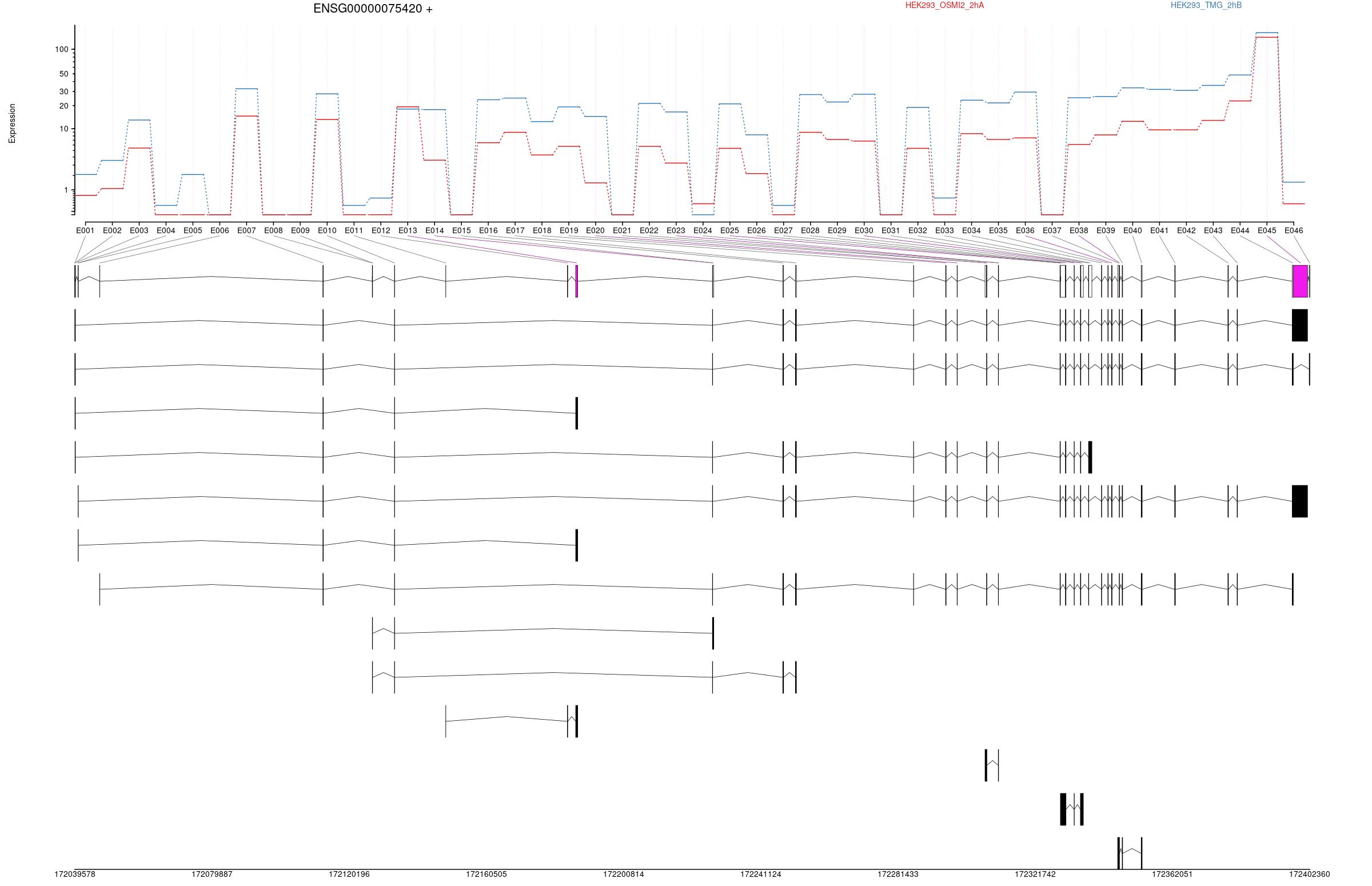Click the exon label E020

tap(596, 231)
